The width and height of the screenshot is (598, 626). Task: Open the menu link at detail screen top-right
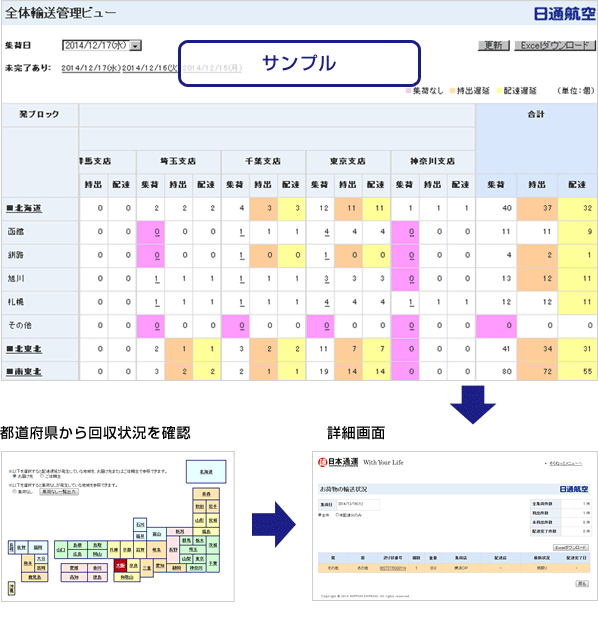(565, 464)
